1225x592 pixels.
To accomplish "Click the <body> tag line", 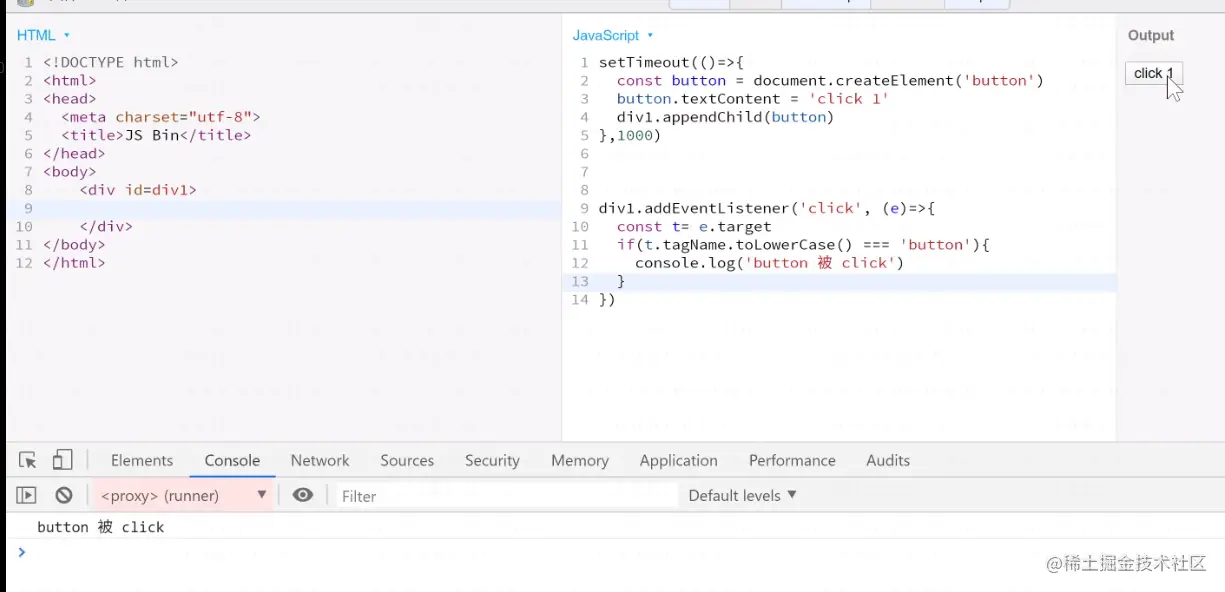I will 69,171.
